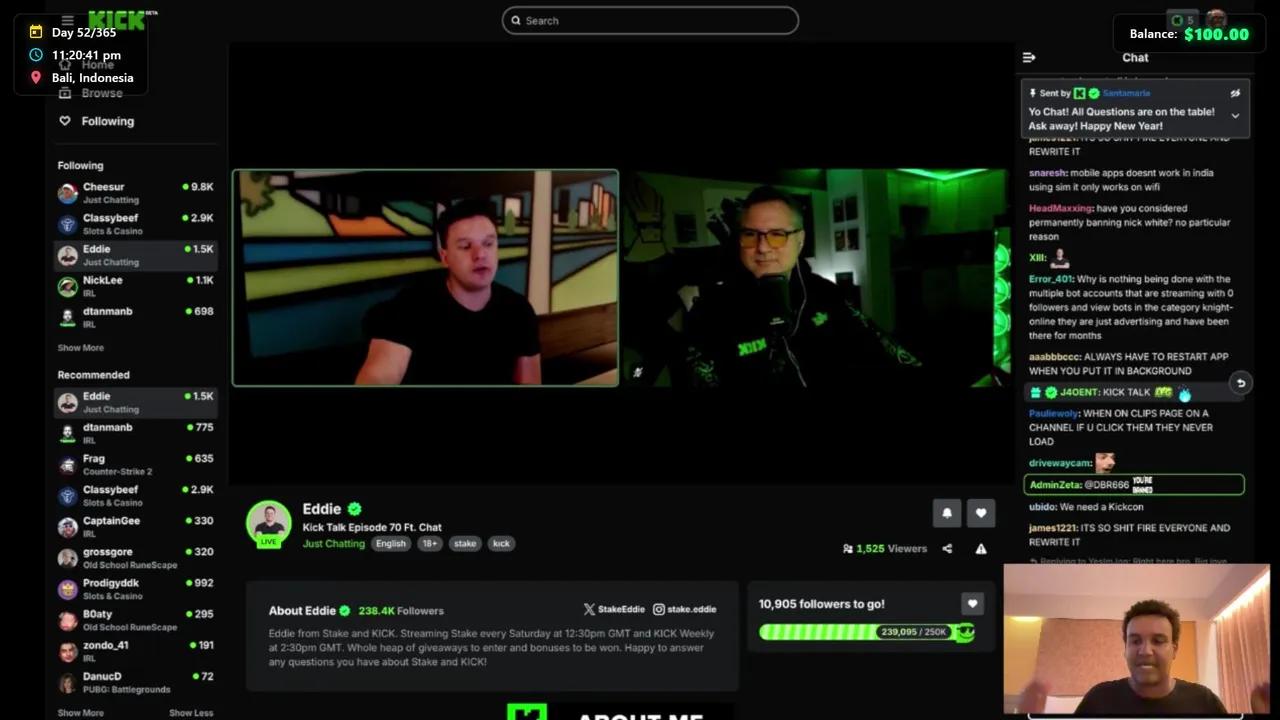Select the English tag

tap(391, 544)
